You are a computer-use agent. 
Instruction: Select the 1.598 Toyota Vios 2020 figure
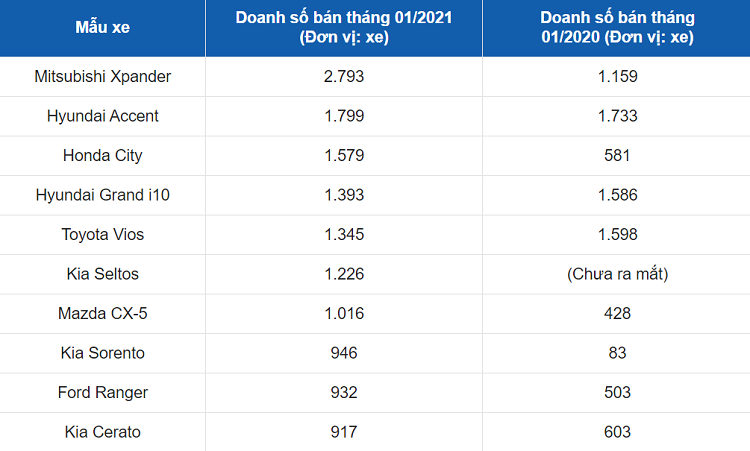point(617,234)
